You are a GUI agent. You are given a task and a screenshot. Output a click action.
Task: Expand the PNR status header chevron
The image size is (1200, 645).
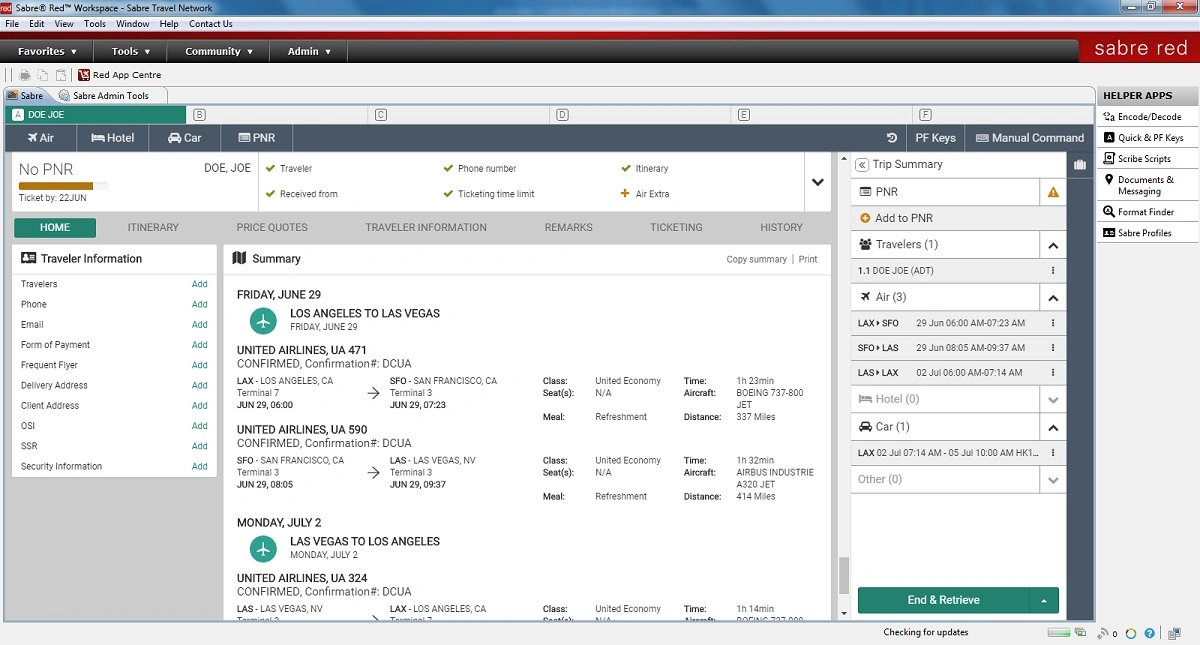tap(817, 182)
